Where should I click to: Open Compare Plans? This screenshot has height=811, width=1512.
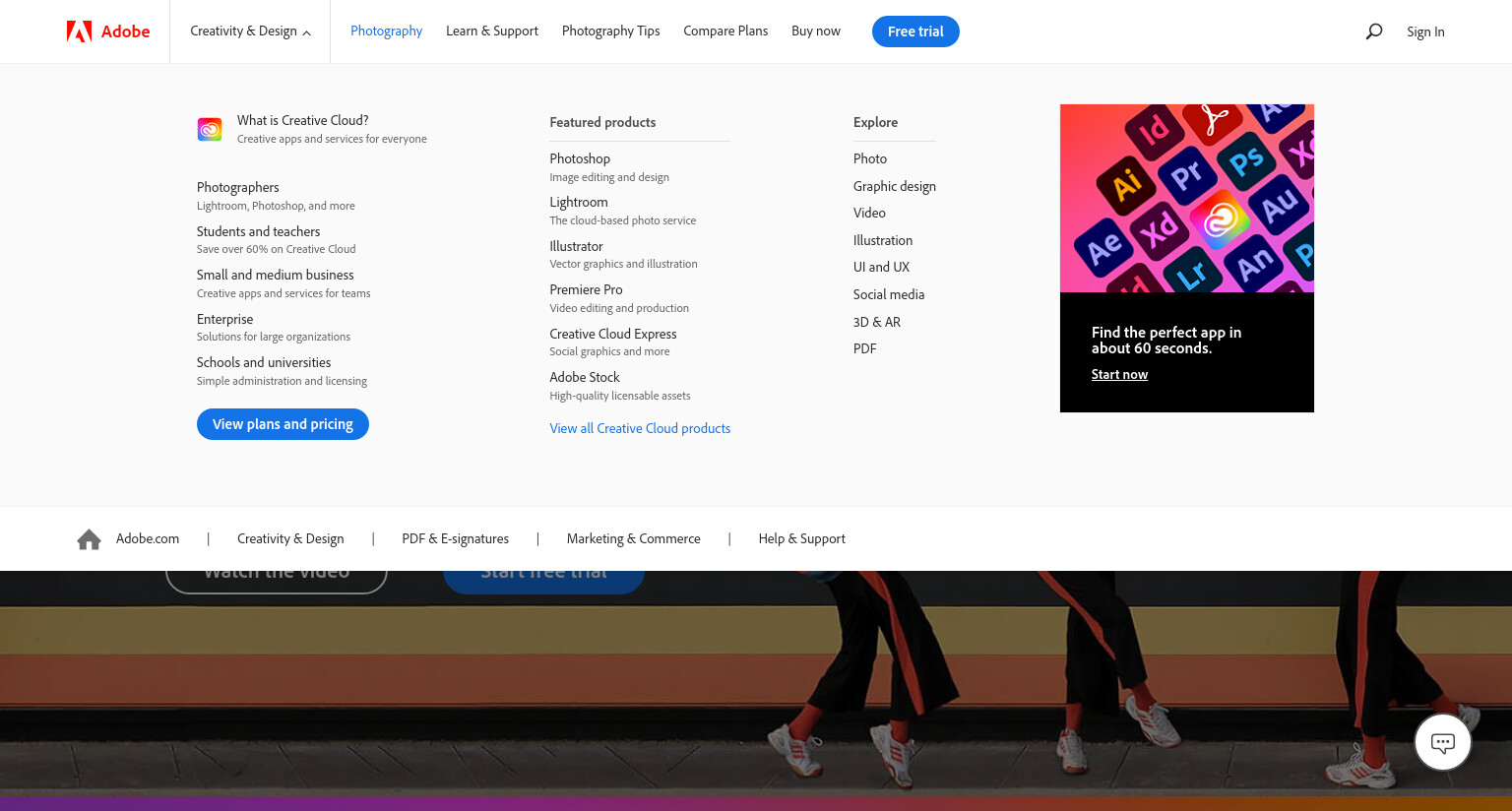(x=725, y=31)
